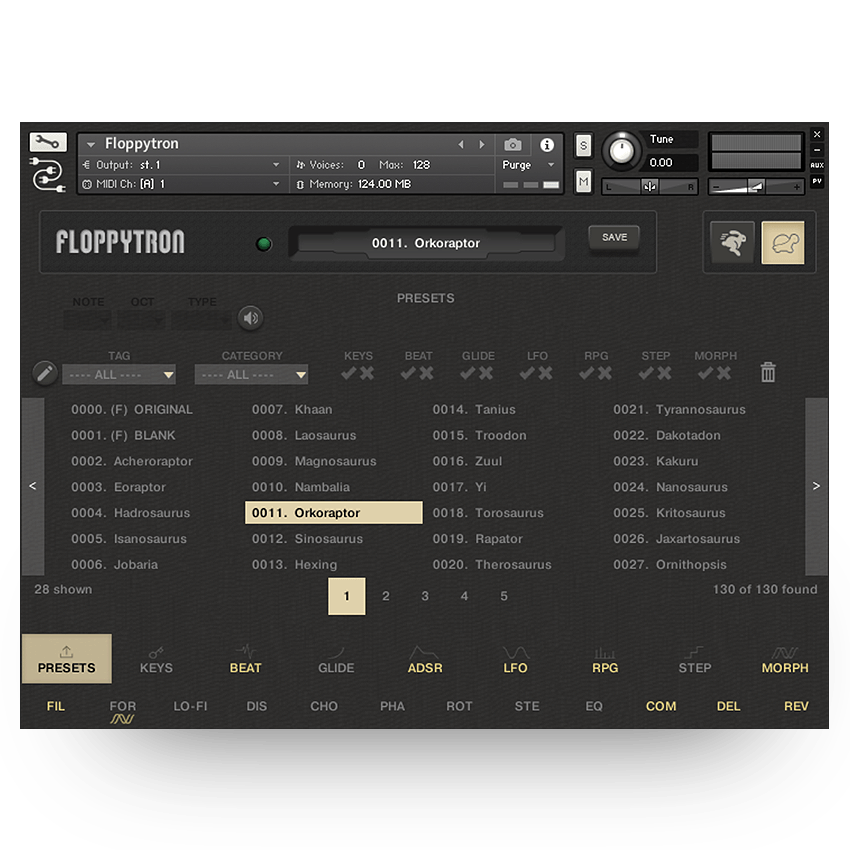Open the NOTE dropdown

[87, 320]
